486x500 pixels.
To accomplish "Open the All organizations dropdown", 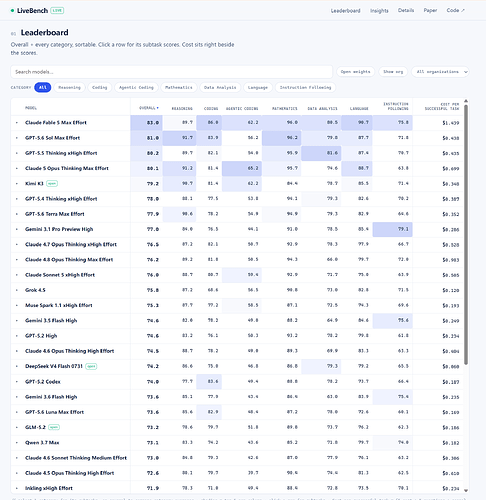I will pyautogui.click(x=440, y=72).
